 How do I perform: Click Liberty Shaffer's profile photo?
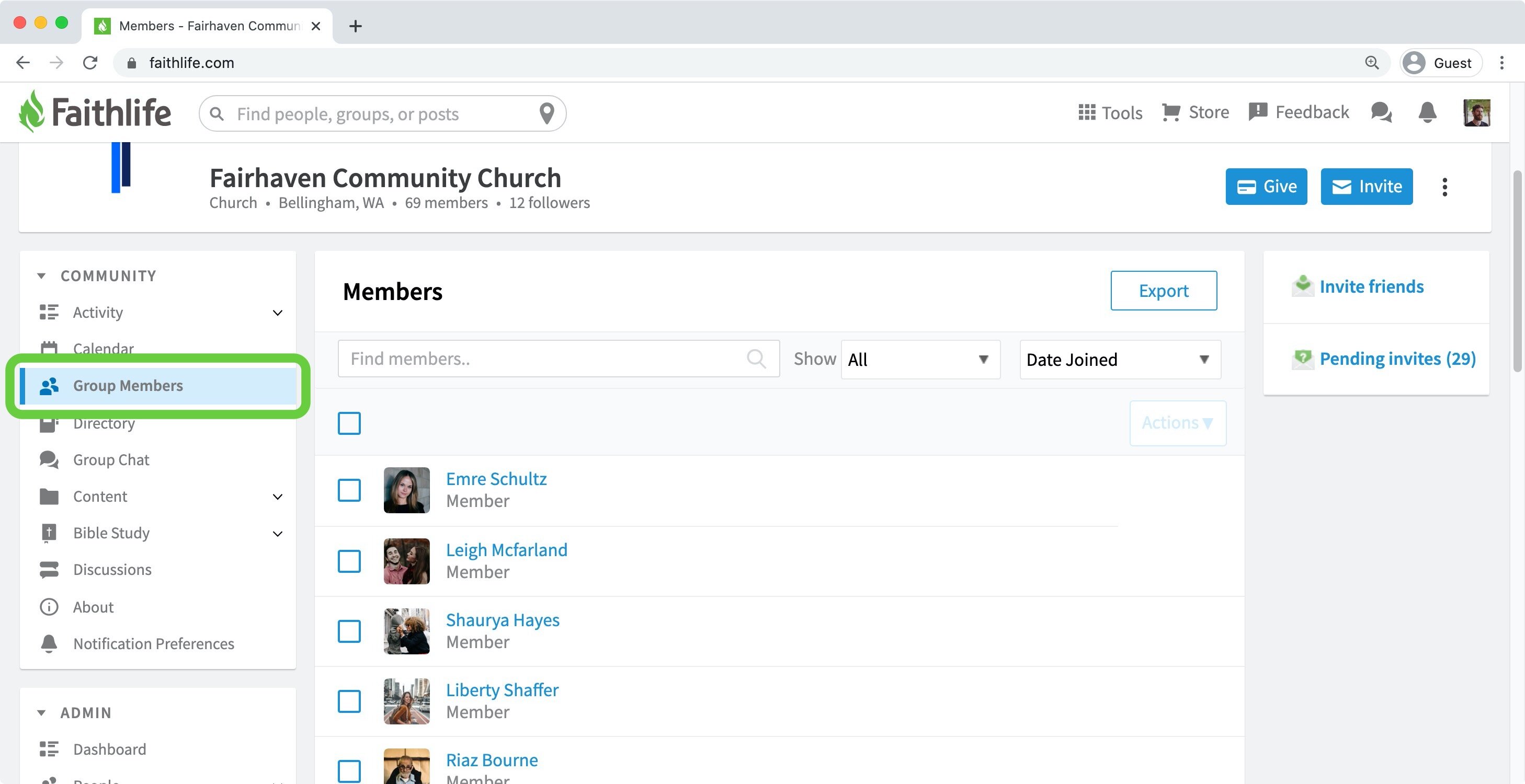point(407,701)
